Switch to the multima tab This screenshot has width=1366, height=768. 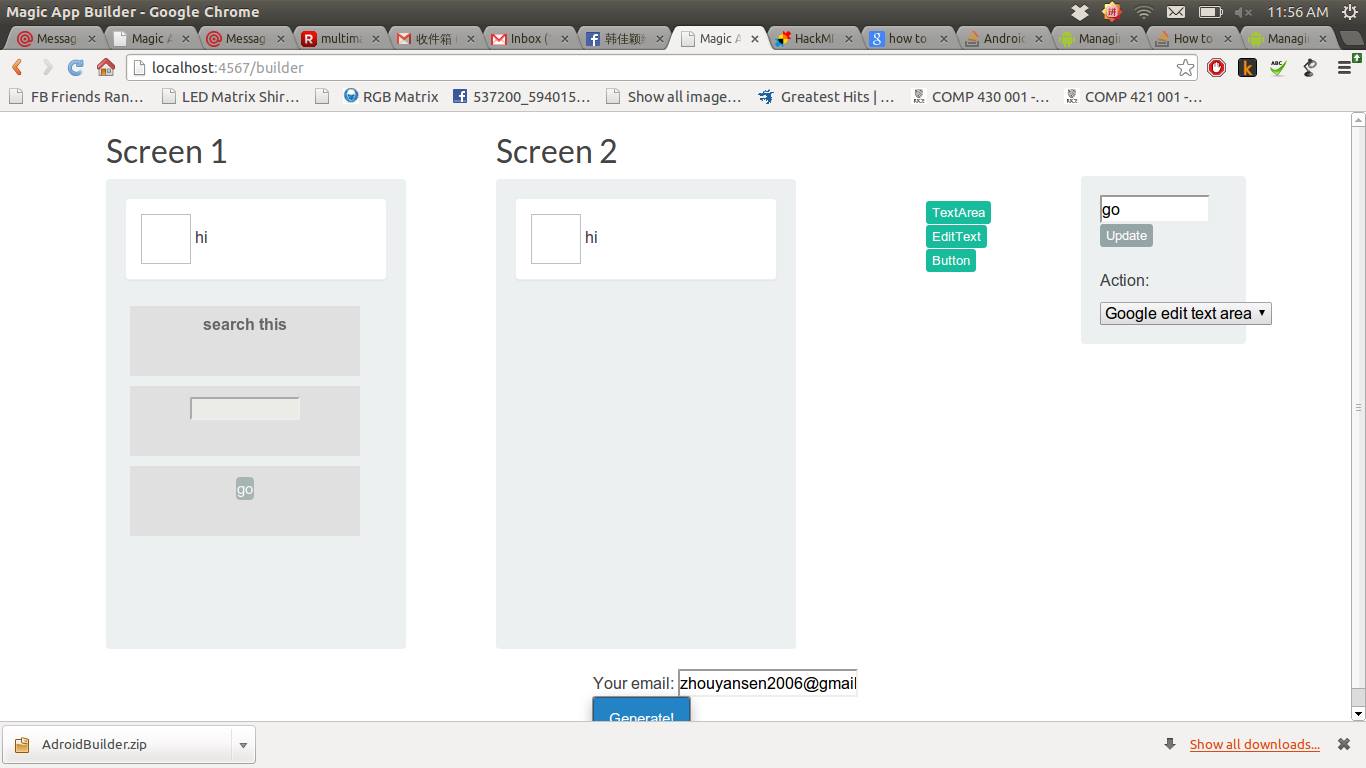338,38
